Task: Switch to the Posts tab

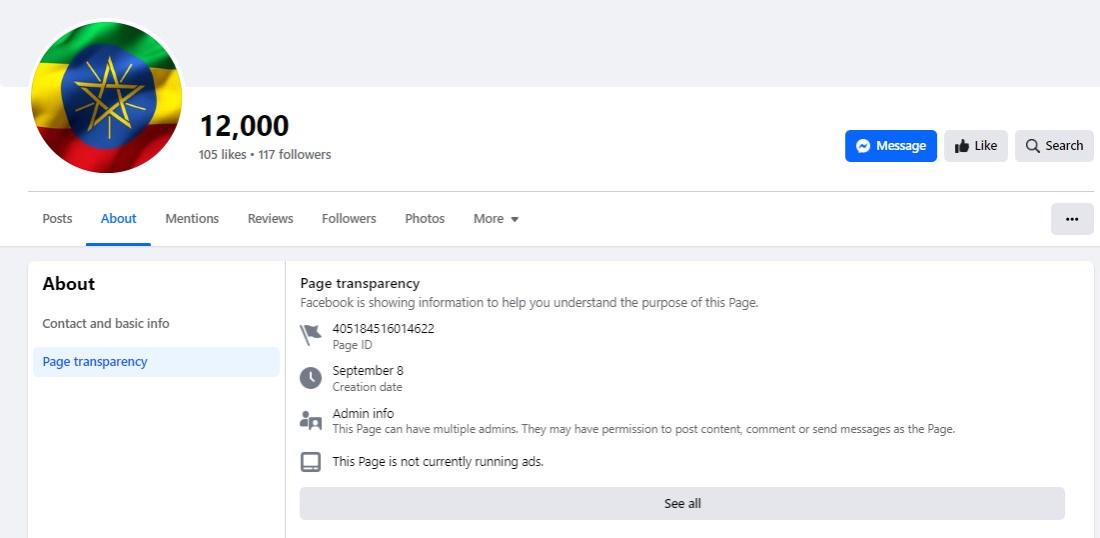Action: point(57,219)
